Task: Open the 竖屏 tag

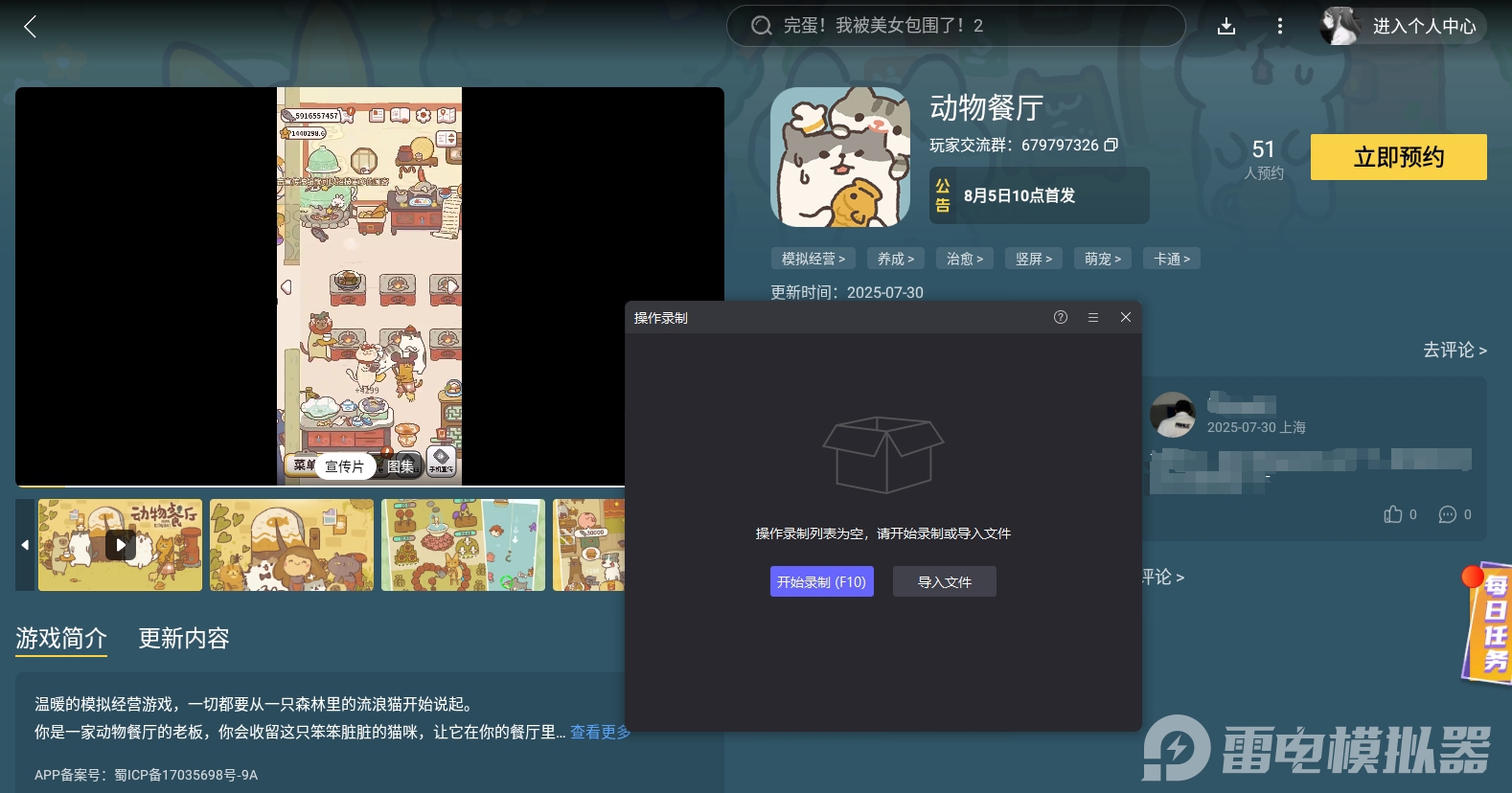Action: [1034, 259]
